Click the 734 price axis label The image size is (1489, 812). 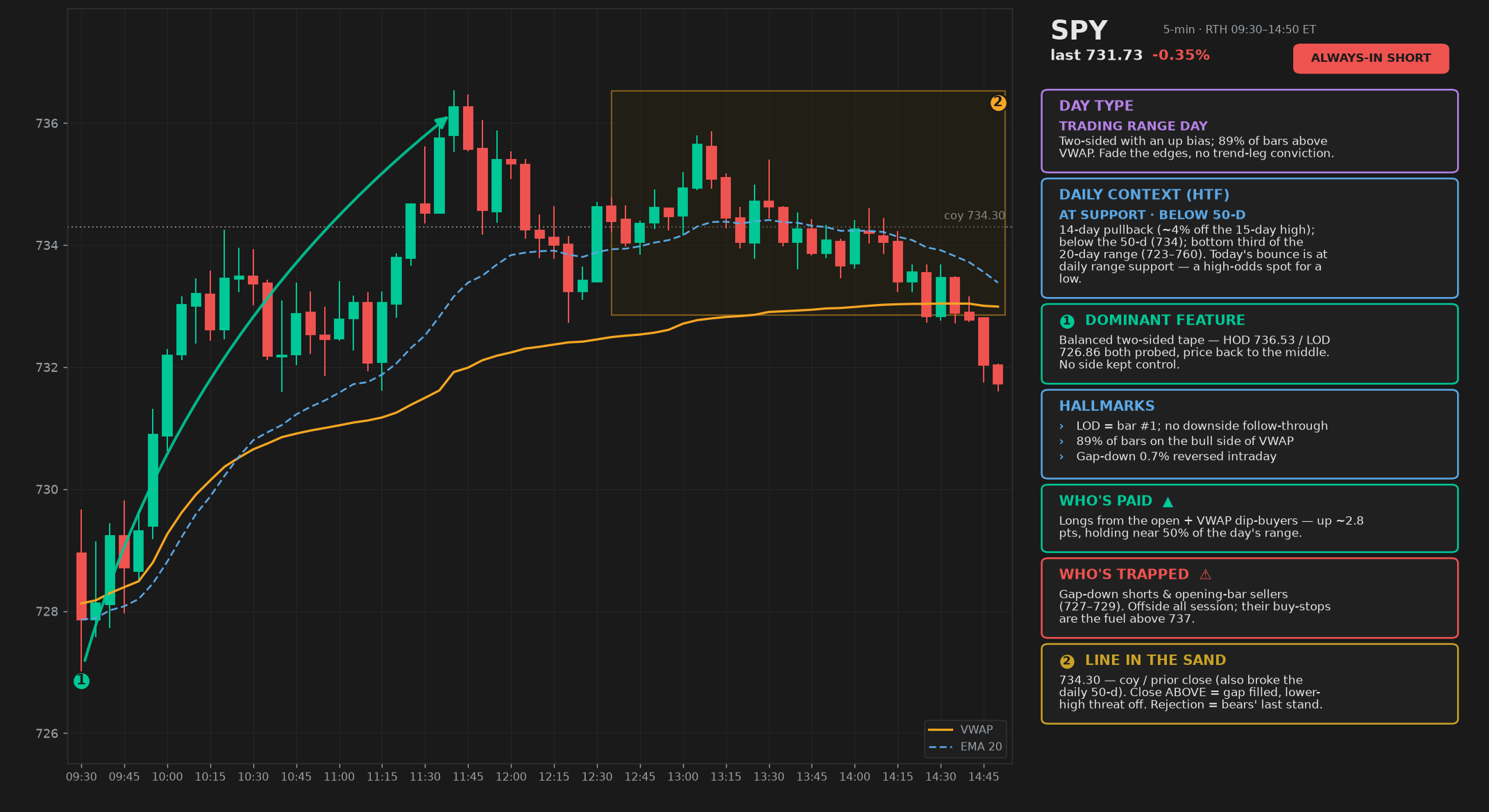pos(47,246)
